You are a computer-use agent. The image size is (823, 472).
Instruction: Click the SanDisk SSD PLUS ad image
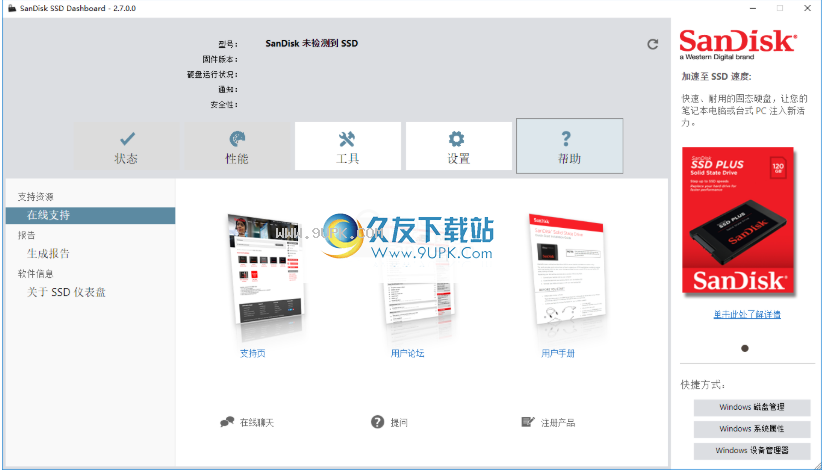738,221
